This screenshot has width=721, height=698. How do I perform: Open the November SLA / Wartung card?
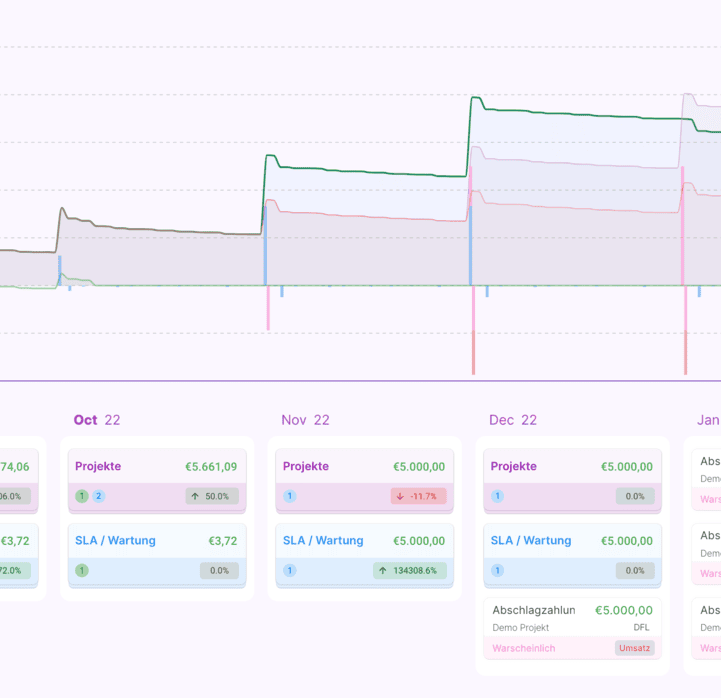click(x=363, y=541)
